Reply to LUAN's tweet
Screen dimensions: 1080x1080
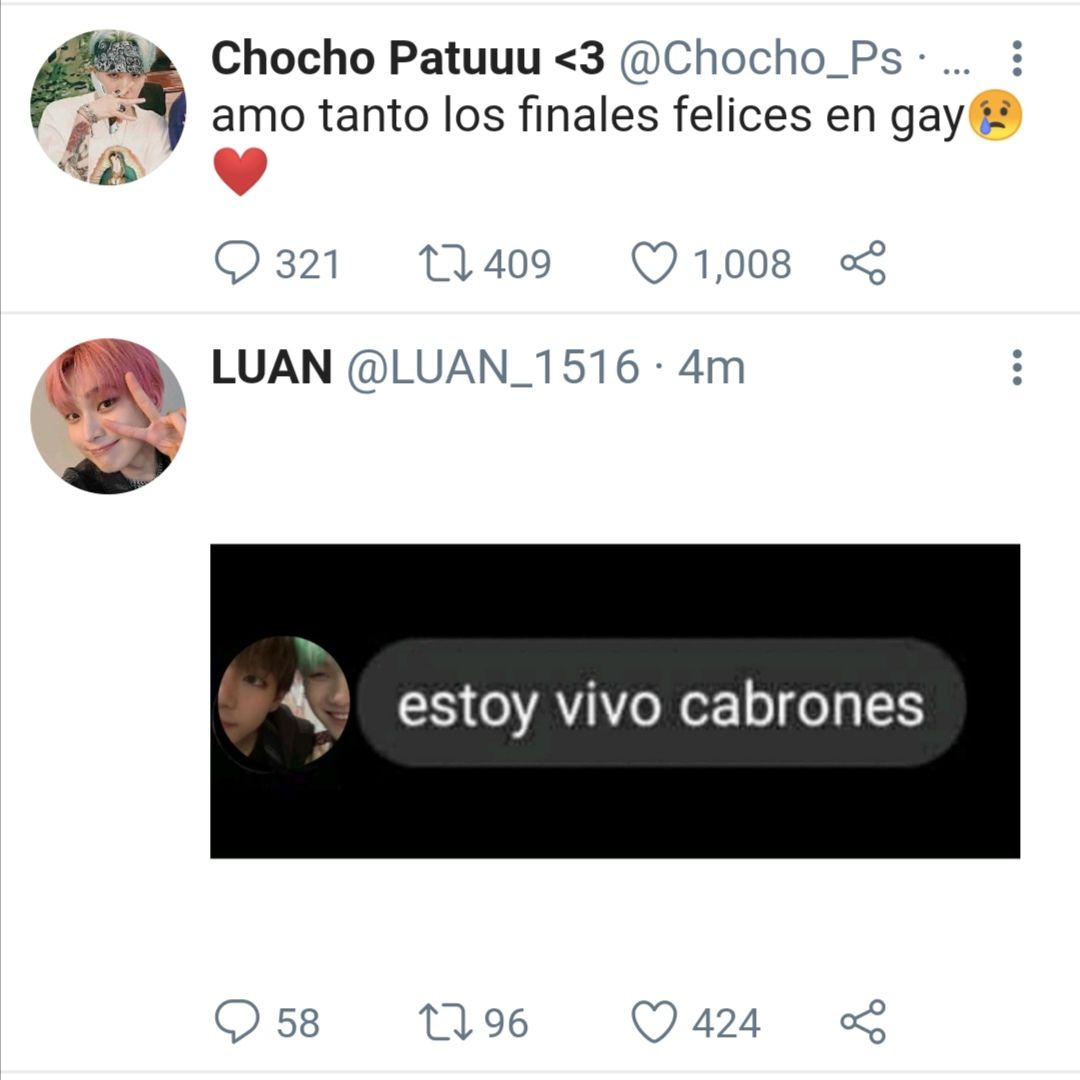click(x=237, y=1021)
